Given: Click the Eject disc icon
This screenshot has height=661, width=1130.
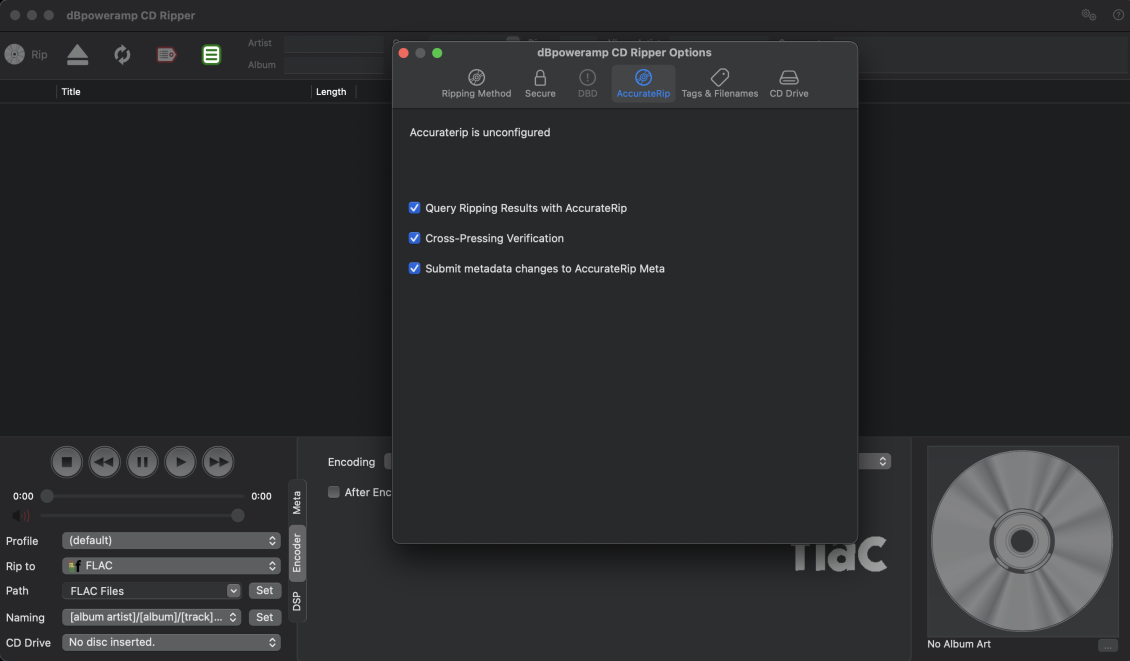Looking at the screenshot, I should click(77, 55).
